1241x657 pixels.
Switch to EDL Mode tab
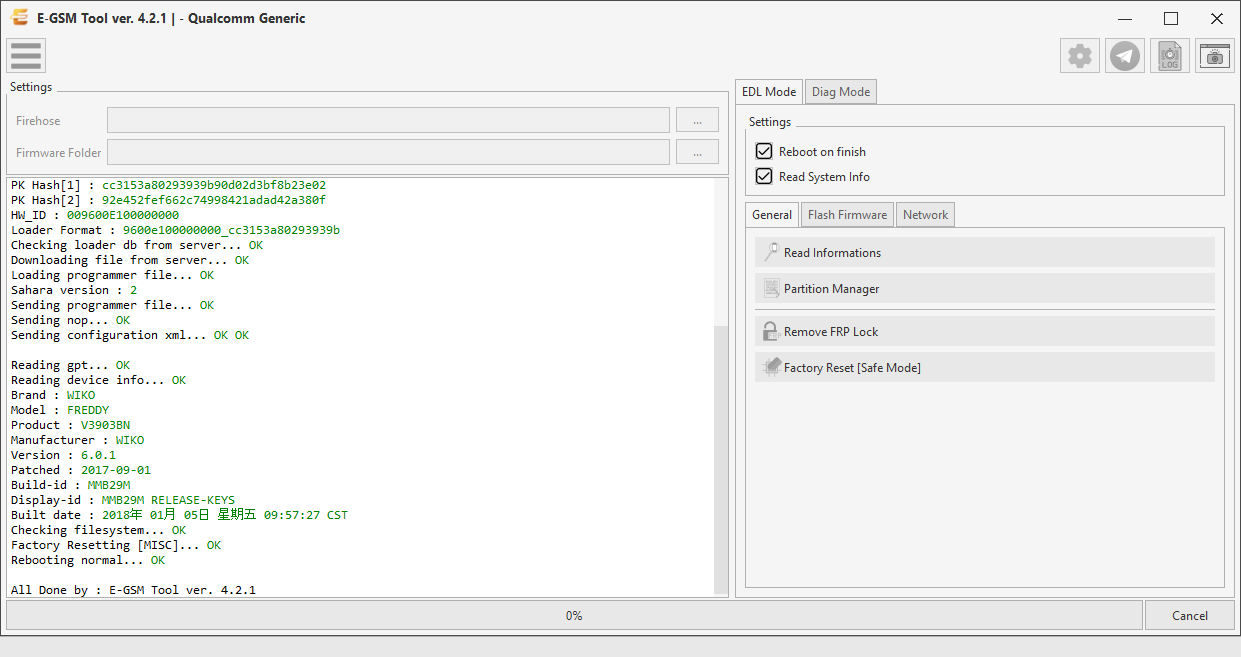coord(769,92)
